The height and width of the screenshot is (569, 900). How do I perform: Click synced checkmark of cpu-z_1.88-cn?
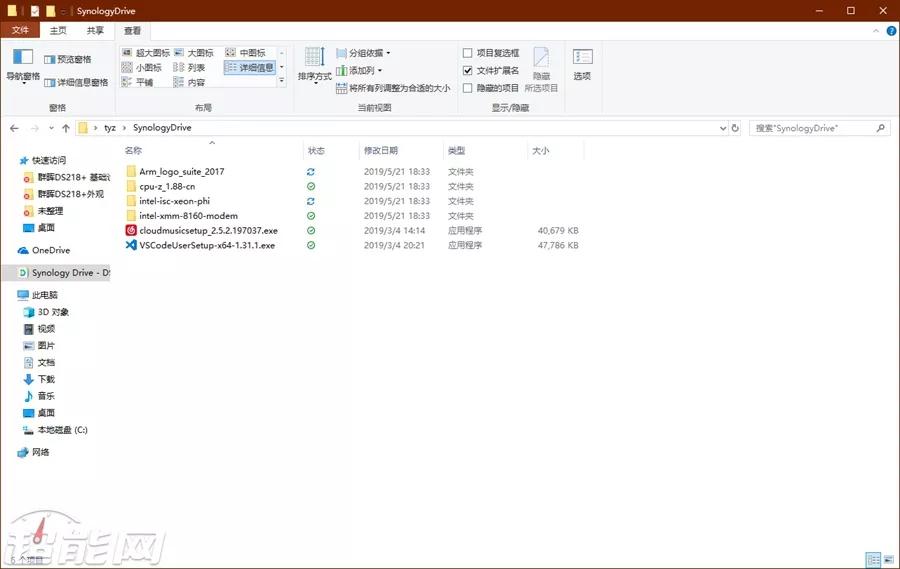click(x=311, y=187)
